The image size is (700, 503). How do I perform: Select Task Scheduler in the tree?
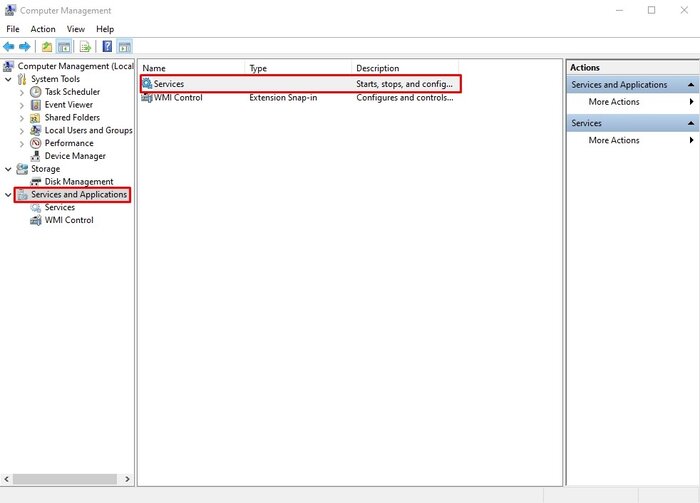point(72,92)
